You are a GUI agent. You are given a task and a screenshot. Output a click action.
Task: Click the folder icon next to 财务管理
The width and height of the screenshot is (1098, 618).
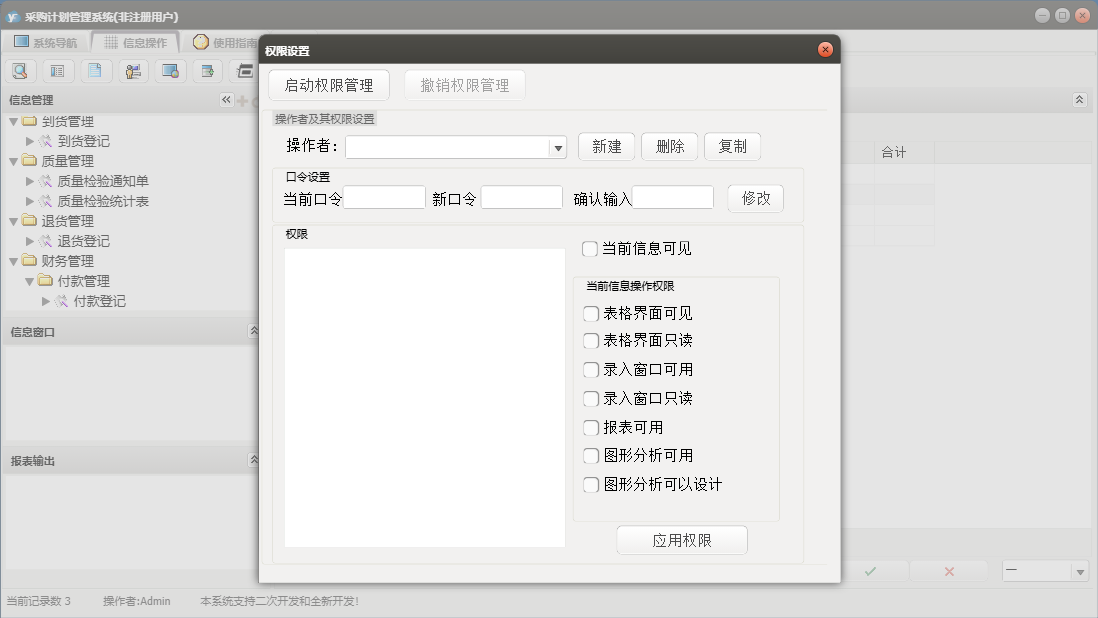pyautogui.click(x=29, y=260)
